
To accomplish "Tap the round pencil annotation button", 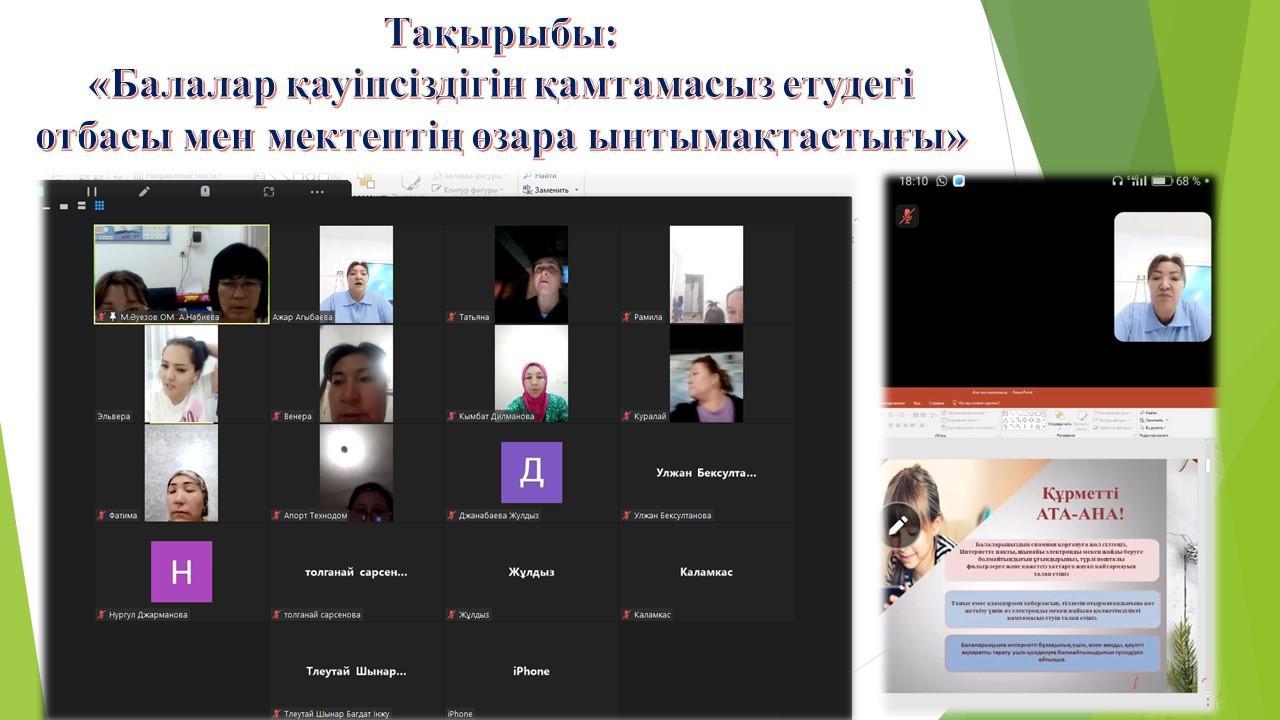I will 897,523.
